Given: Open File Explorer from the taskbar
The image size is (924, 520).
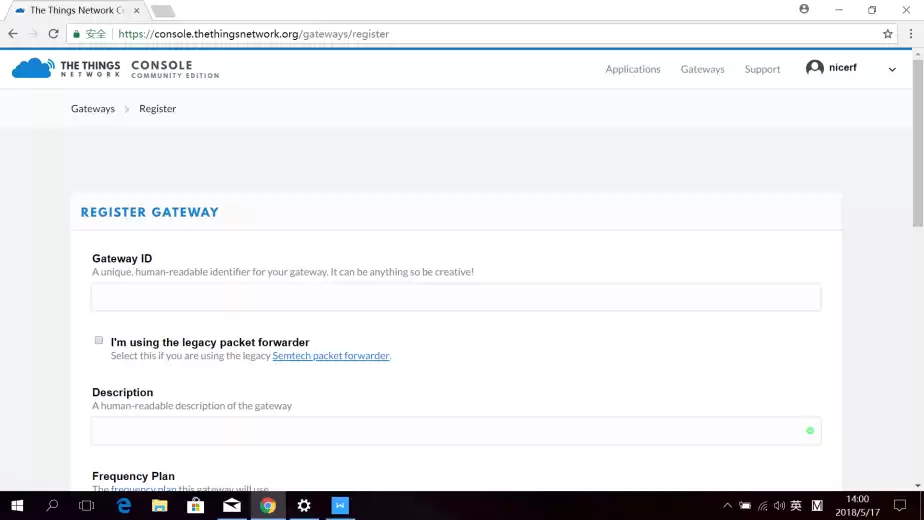Looking at the screenshot, I should click(x=160, y=506).
